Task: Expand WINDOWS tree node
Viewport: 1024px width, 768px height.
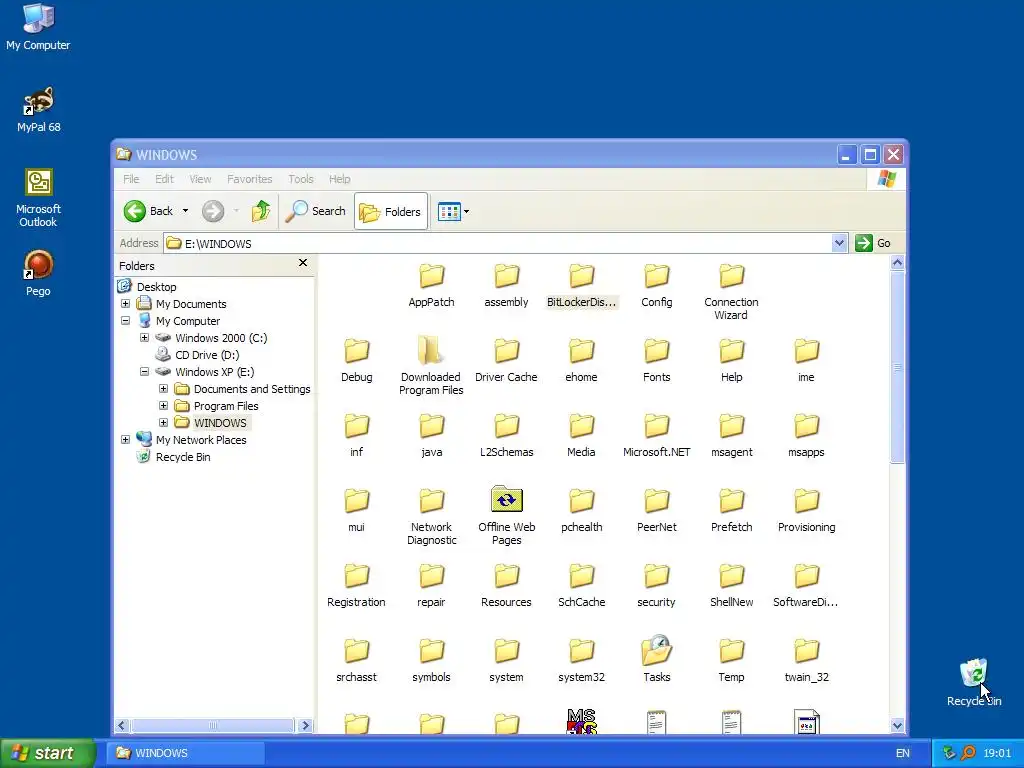Action: pos(163,423)
